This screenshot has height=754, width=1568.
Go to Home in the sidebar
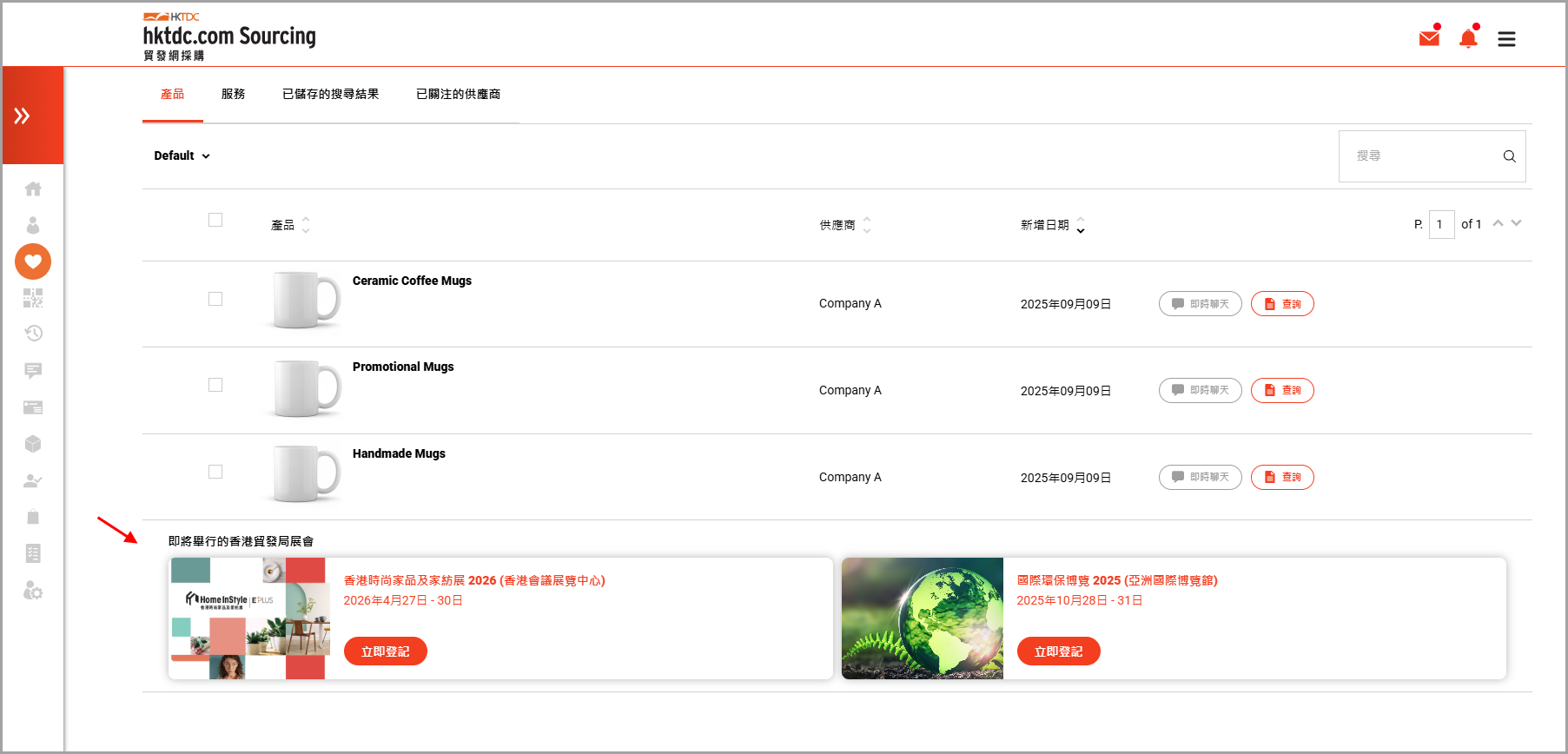33,188
